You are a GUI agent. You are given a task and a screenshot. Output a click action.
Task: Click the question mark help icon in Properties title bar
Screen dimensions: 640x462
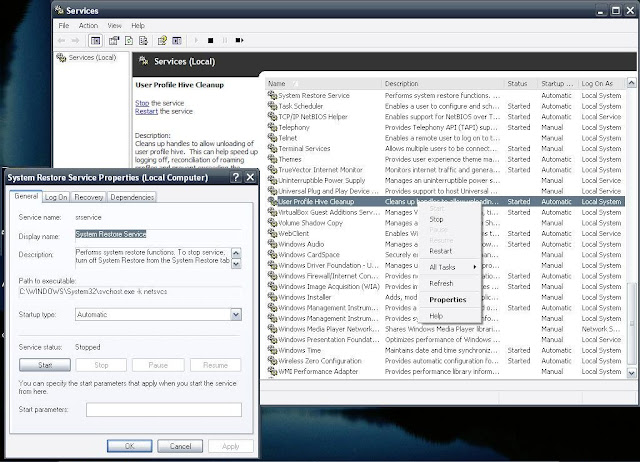234,177
